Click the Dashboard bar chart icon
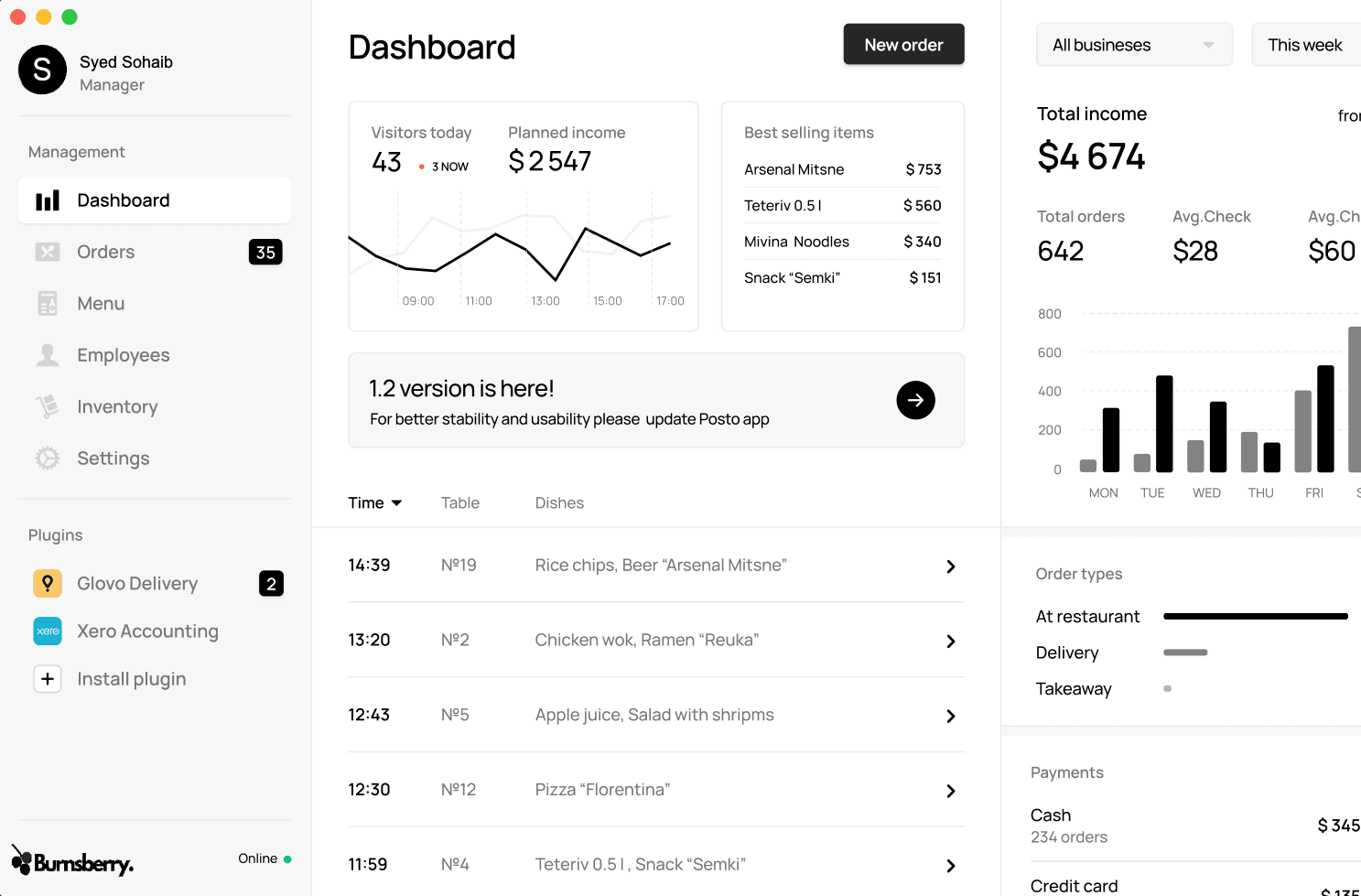 tap(48, 200)
